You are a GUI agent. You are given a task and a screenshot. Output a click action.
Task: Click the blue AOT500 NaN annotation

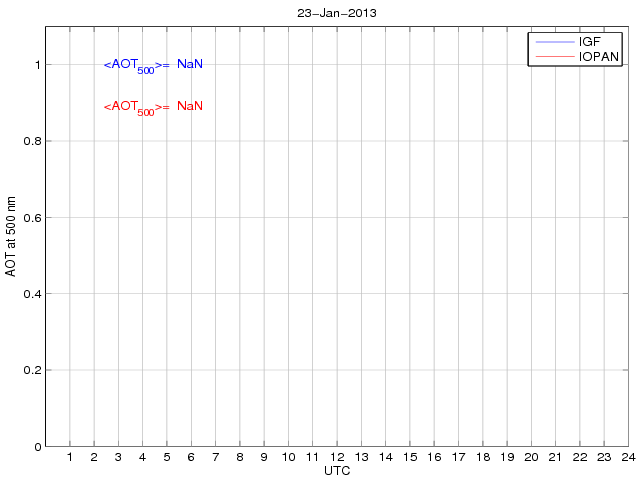click(153, 66)
